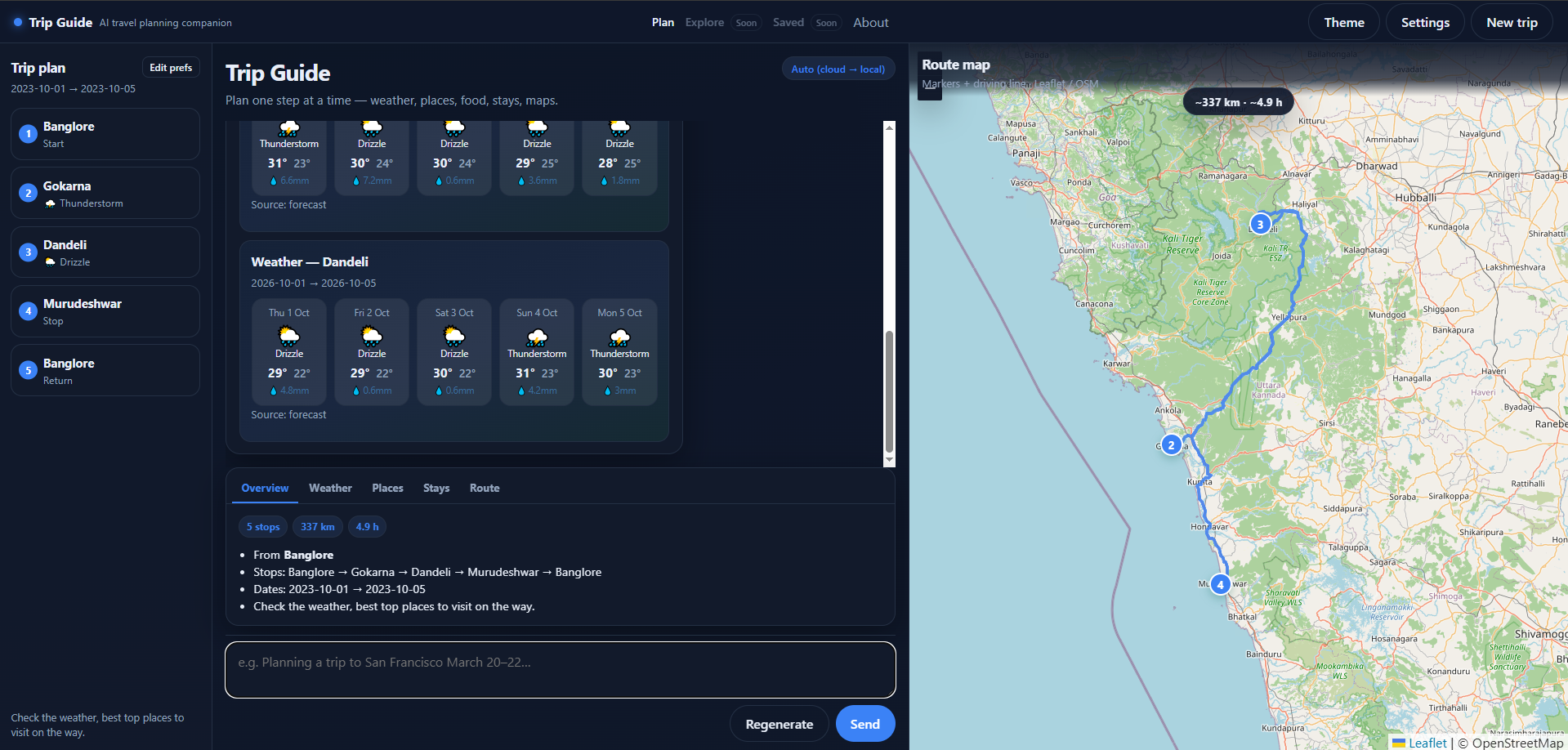The width and height of the screenshot is (1568, 750).
Task: Click drizzle icon under Dandeli stop
Action: [50, 262]
